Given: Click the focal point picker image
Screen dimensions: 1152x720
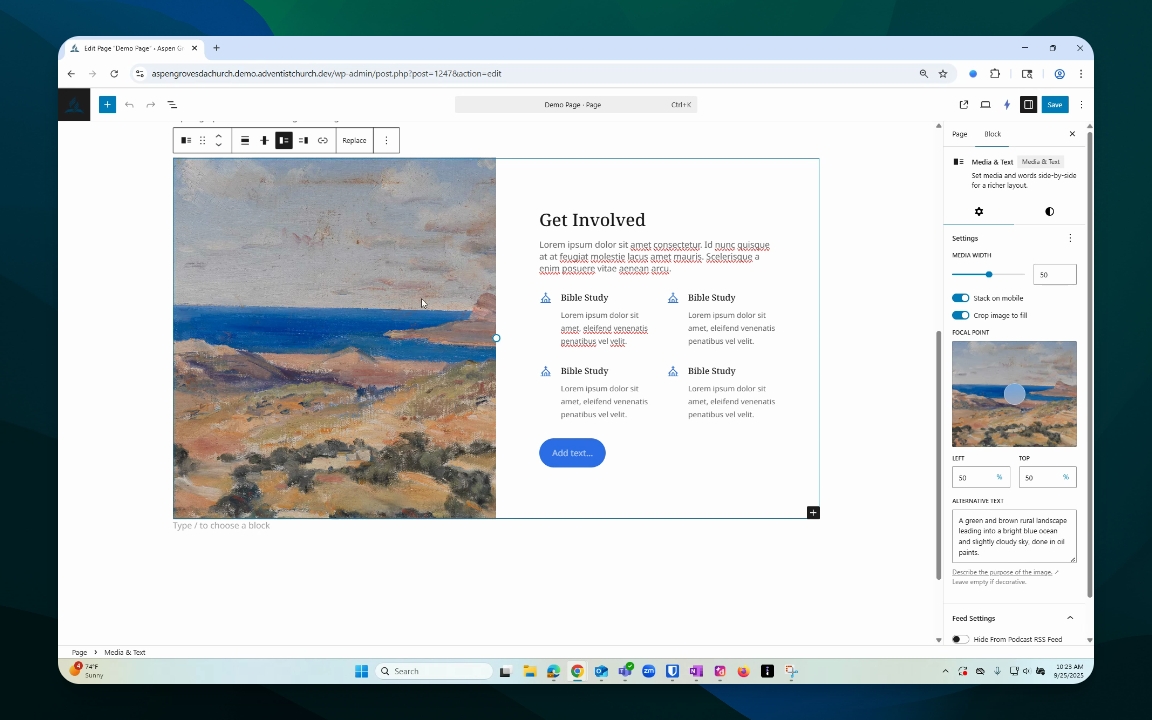Looking at the screenshot, I should point(1014,394).
